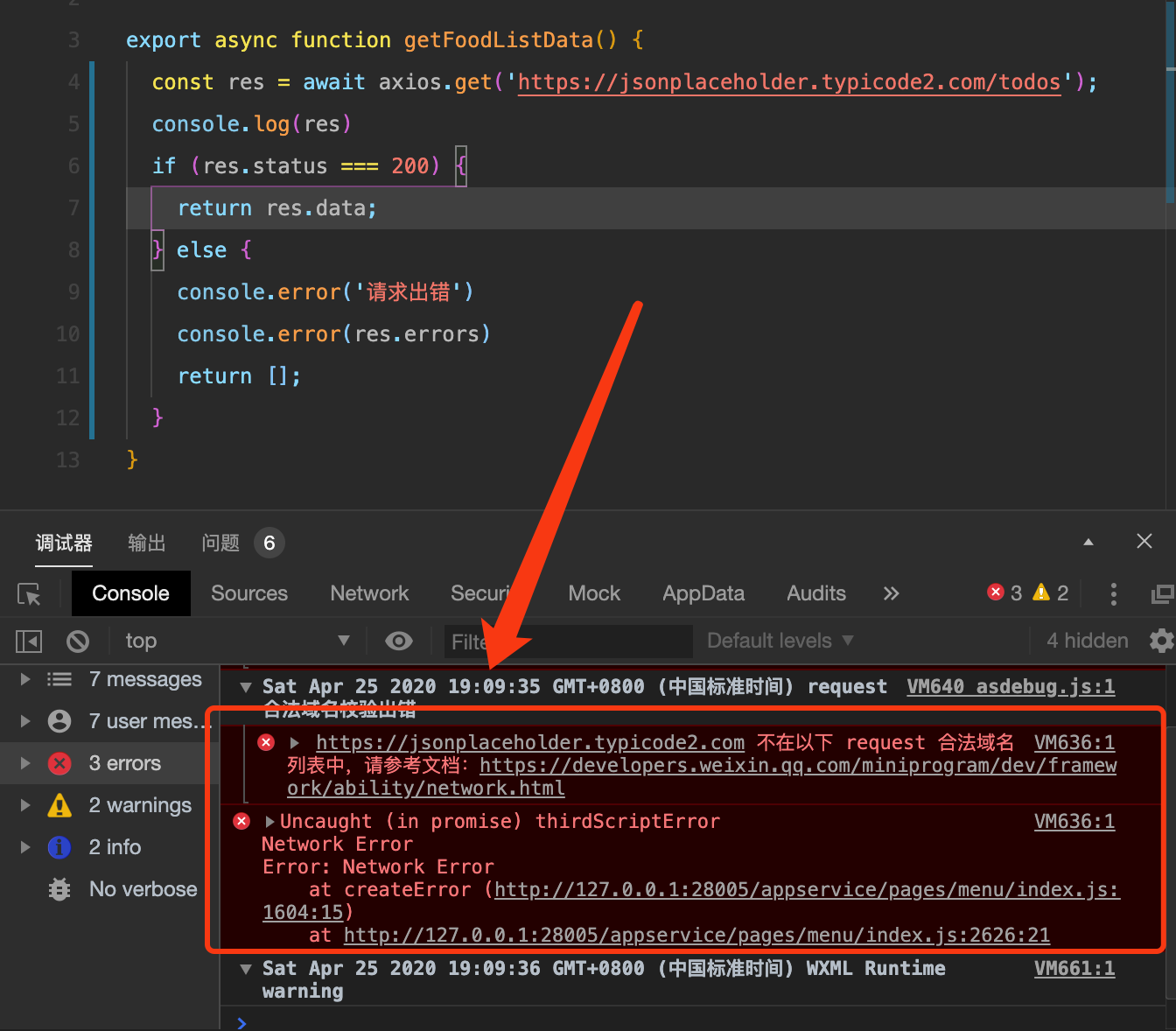The height and width of the screenshot is (1031, 1176).
Task: Click line number 10 in the gutter
Action: click(x=67, y=334)
